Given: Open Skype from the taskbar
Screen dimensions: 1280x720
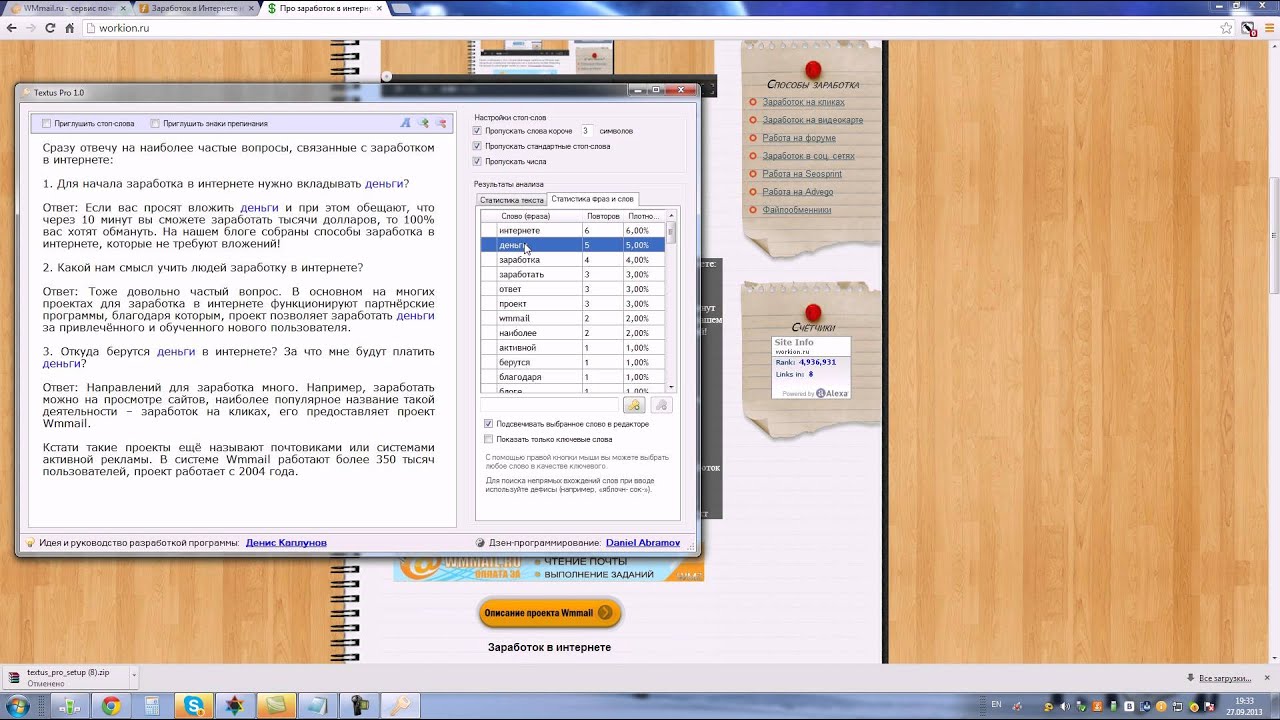Looking at the screenshot, I should pos(193,706).
